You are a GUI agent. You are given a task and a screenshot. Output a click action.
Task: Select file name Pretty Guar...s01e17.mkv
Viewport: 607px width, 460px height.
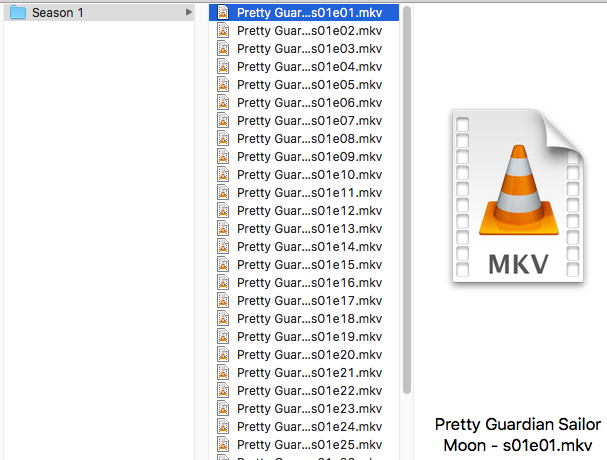(310, 301)
